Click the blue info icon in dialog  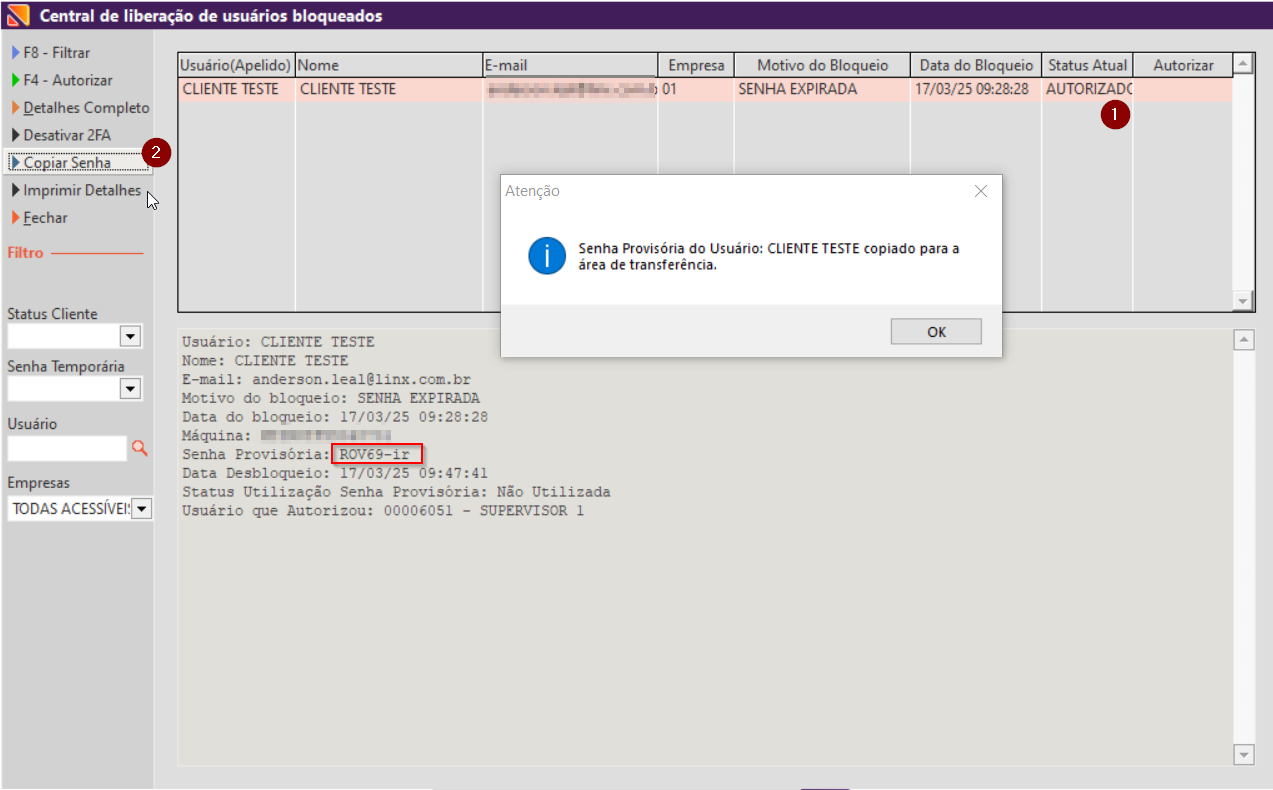(547, 256)
